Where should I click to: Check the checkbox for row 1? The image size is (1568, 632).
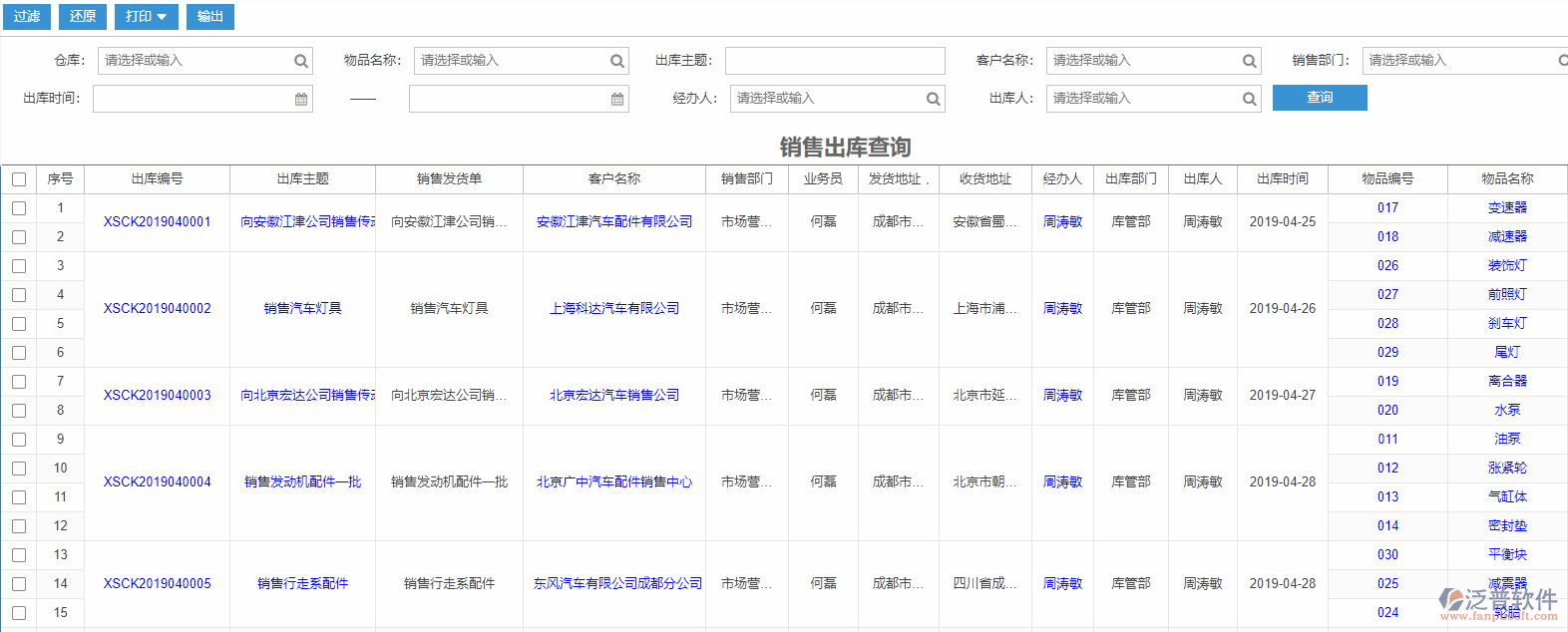pyautogui.click(x=19, y=208)
